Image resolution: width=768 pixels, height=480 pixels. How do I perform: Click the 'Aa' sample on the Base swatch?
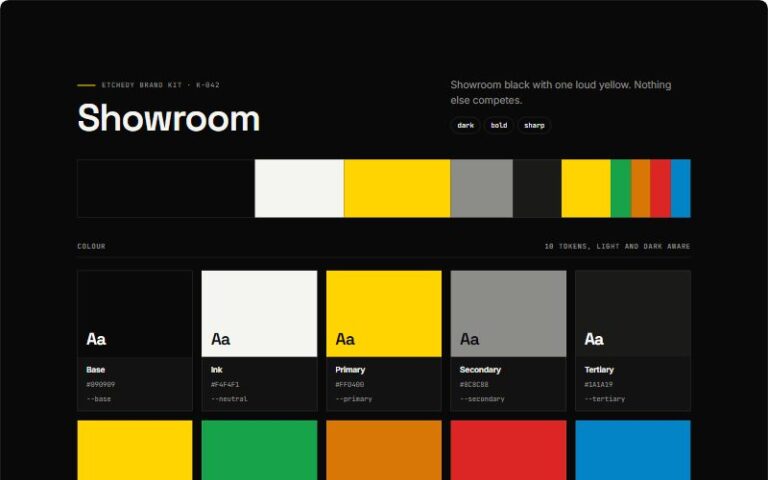click(x=96, y=339)
